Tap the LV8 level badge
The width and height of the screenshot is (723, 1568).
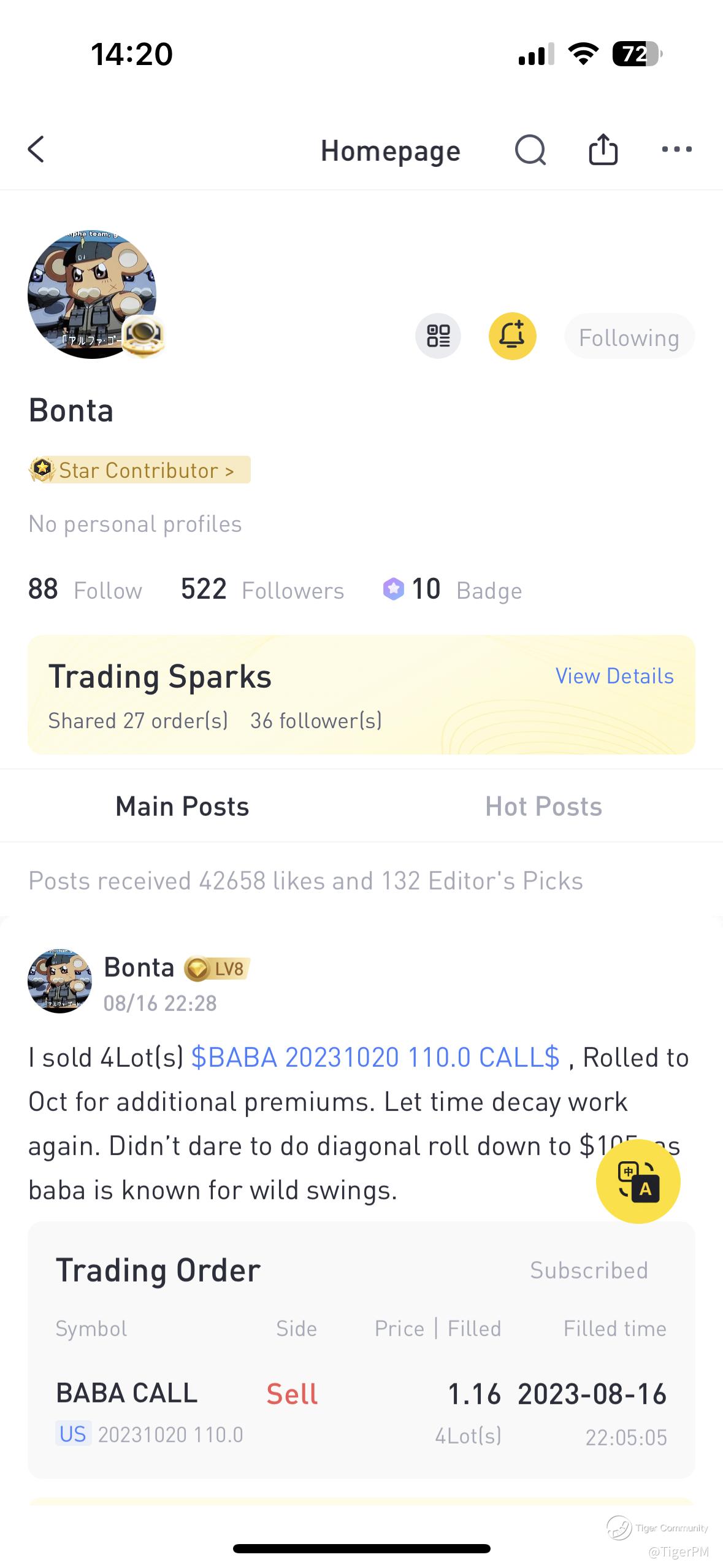[218, 969]
